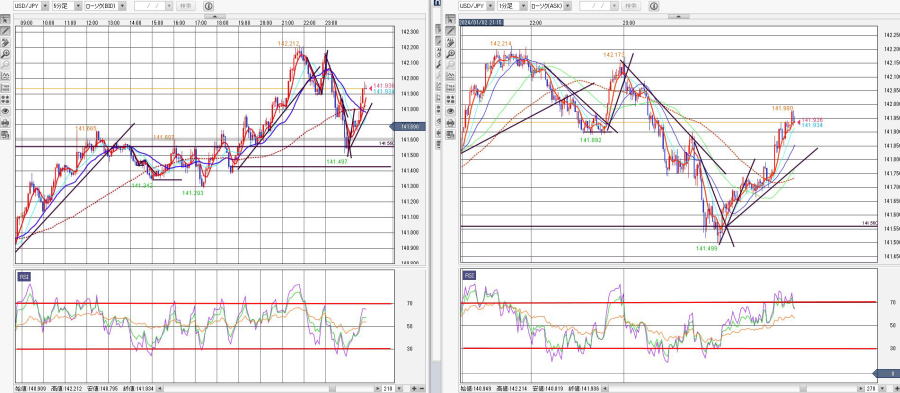This screenshot has height=393, width=900.
Task: Click the left chart scrollbar left arrow
Action: click(159, 388)
